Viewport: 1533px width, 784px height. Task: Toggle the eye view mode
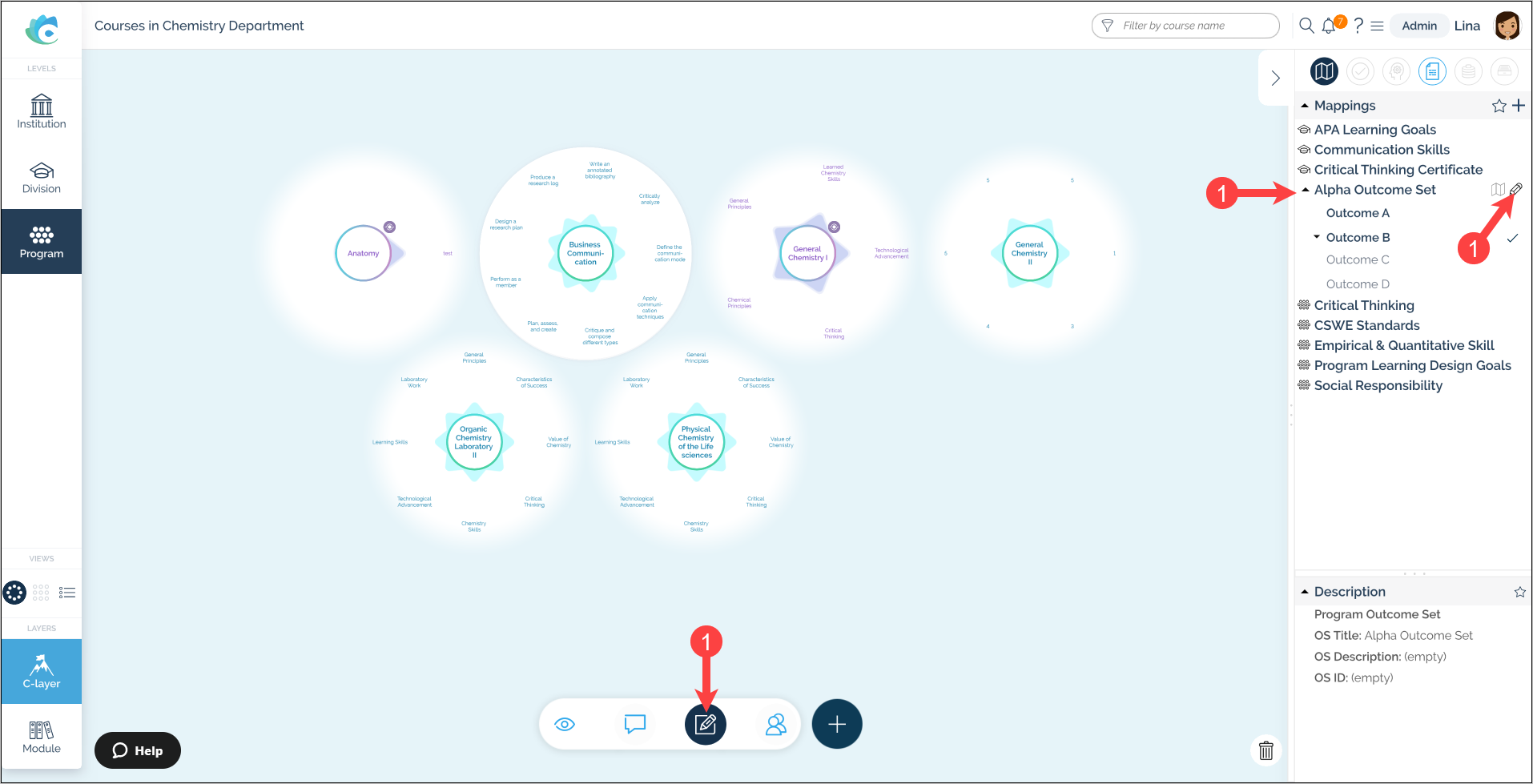click(565, 725)
